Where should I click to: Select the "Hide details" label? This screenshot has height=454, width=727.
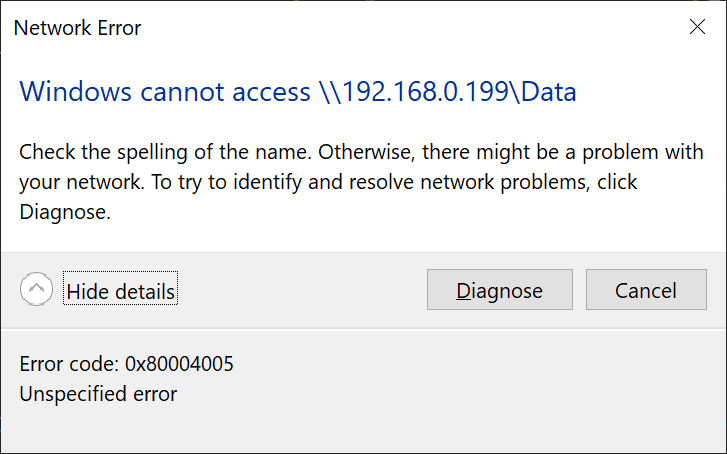121,292
